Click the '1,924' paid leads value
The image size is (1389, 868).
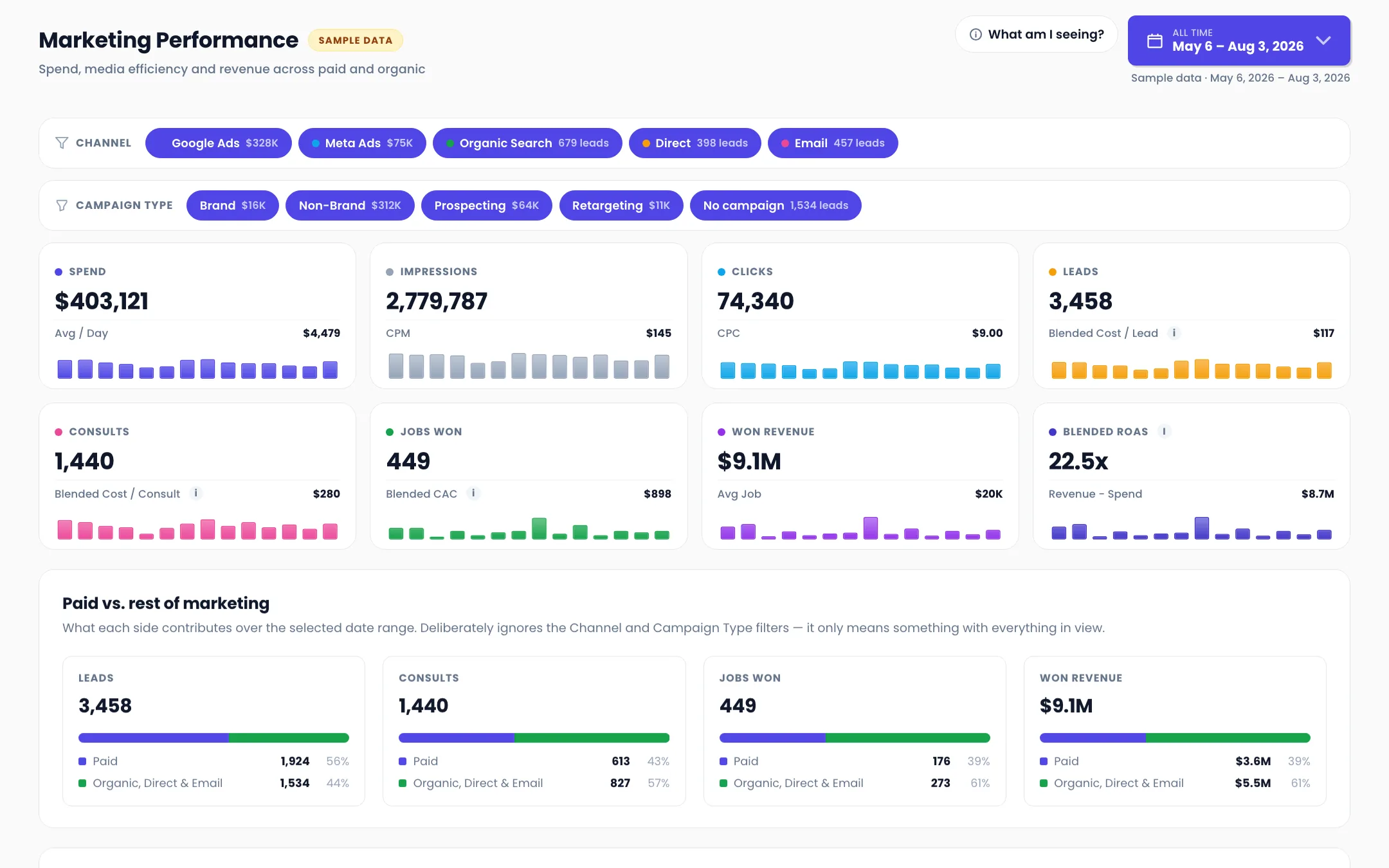coord(295,761)
